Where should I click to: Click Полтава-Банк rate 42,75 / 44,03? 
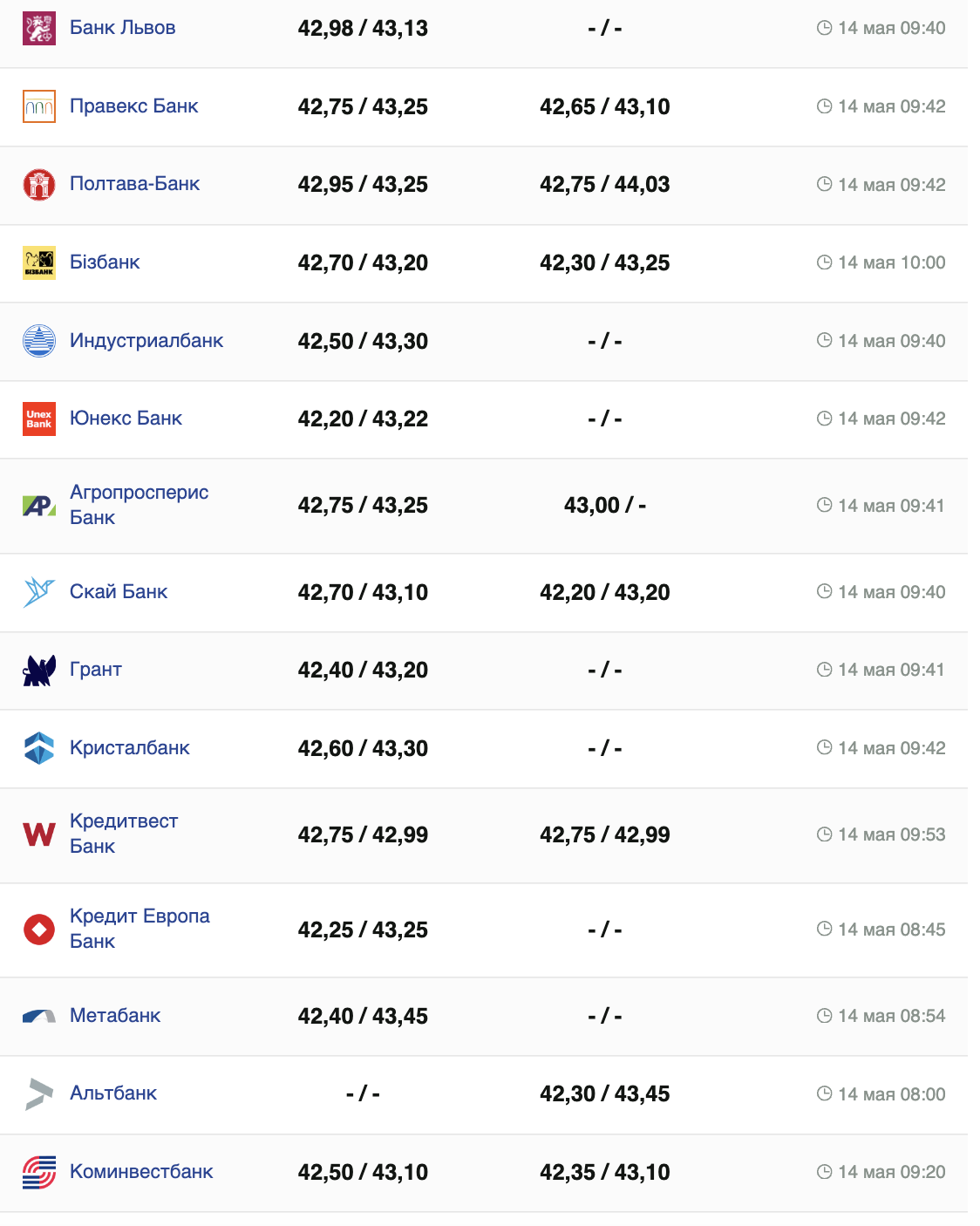[604, 185]
